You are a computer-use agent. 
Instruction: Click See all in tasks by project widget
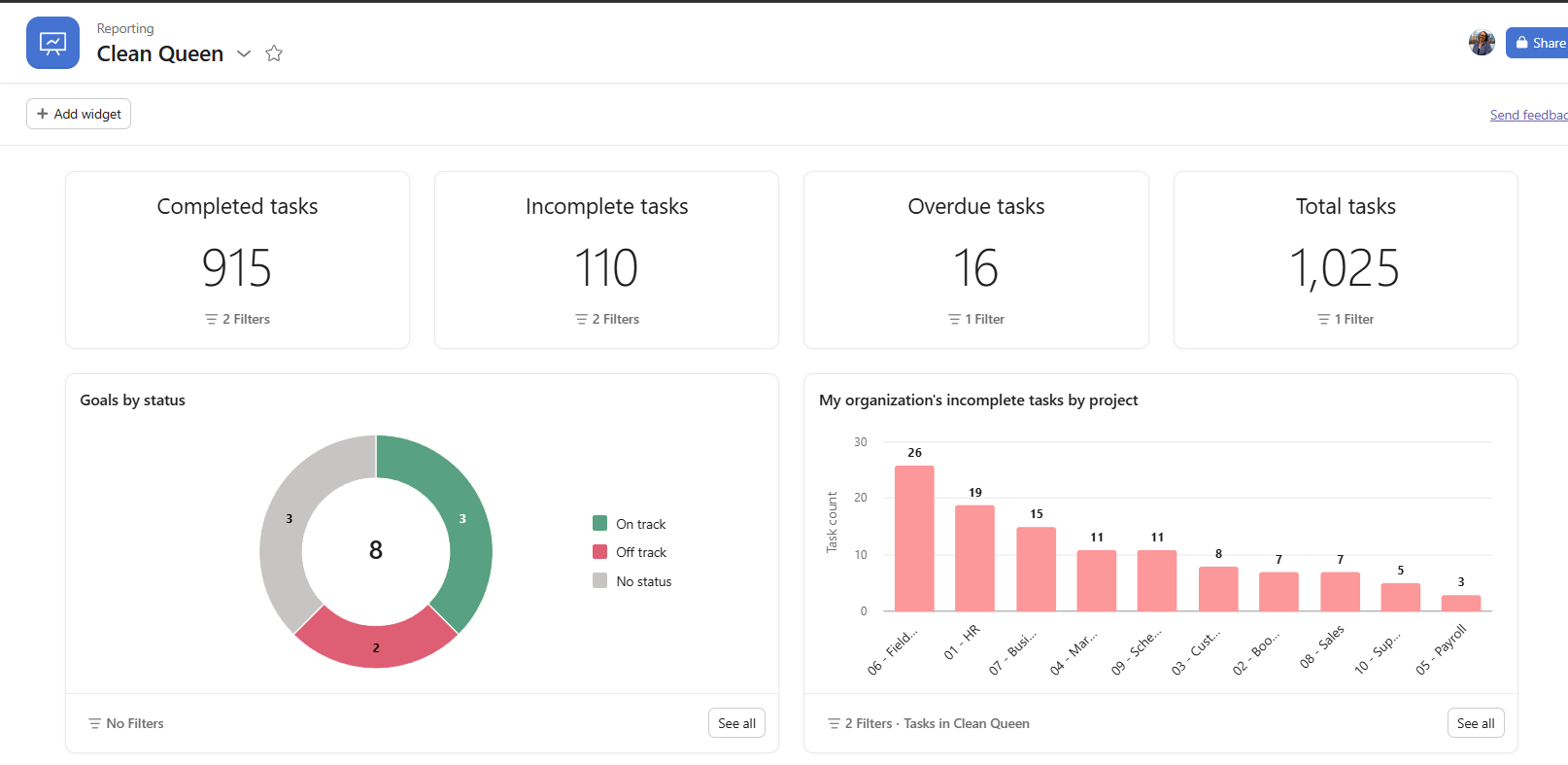click(x=1476, y=723)
